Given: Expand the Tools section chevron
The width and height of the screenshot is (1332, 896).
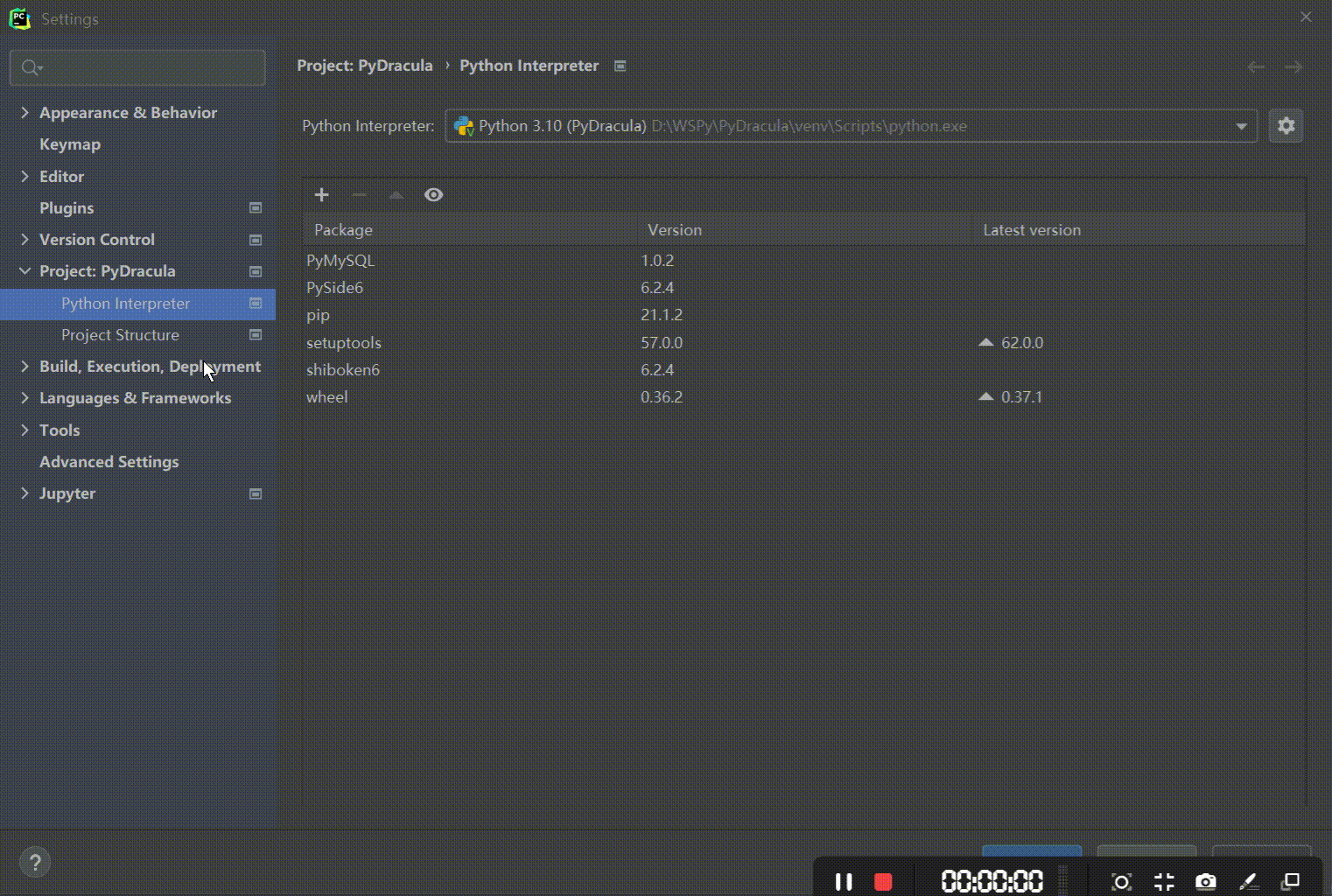Looking at the screenshot, I should [25, 430].
